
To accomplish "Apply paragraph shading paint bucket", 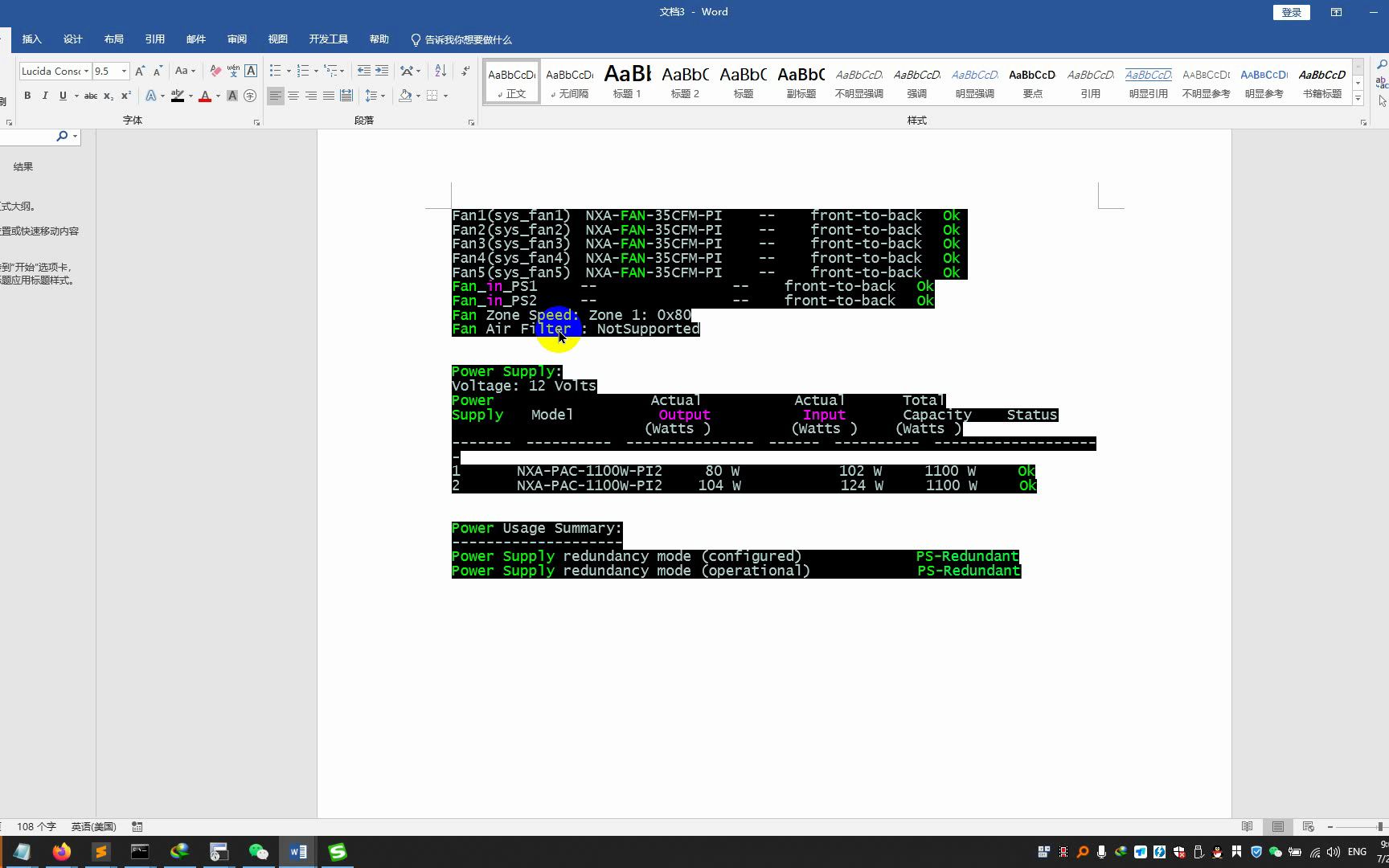I will [405, 96].
